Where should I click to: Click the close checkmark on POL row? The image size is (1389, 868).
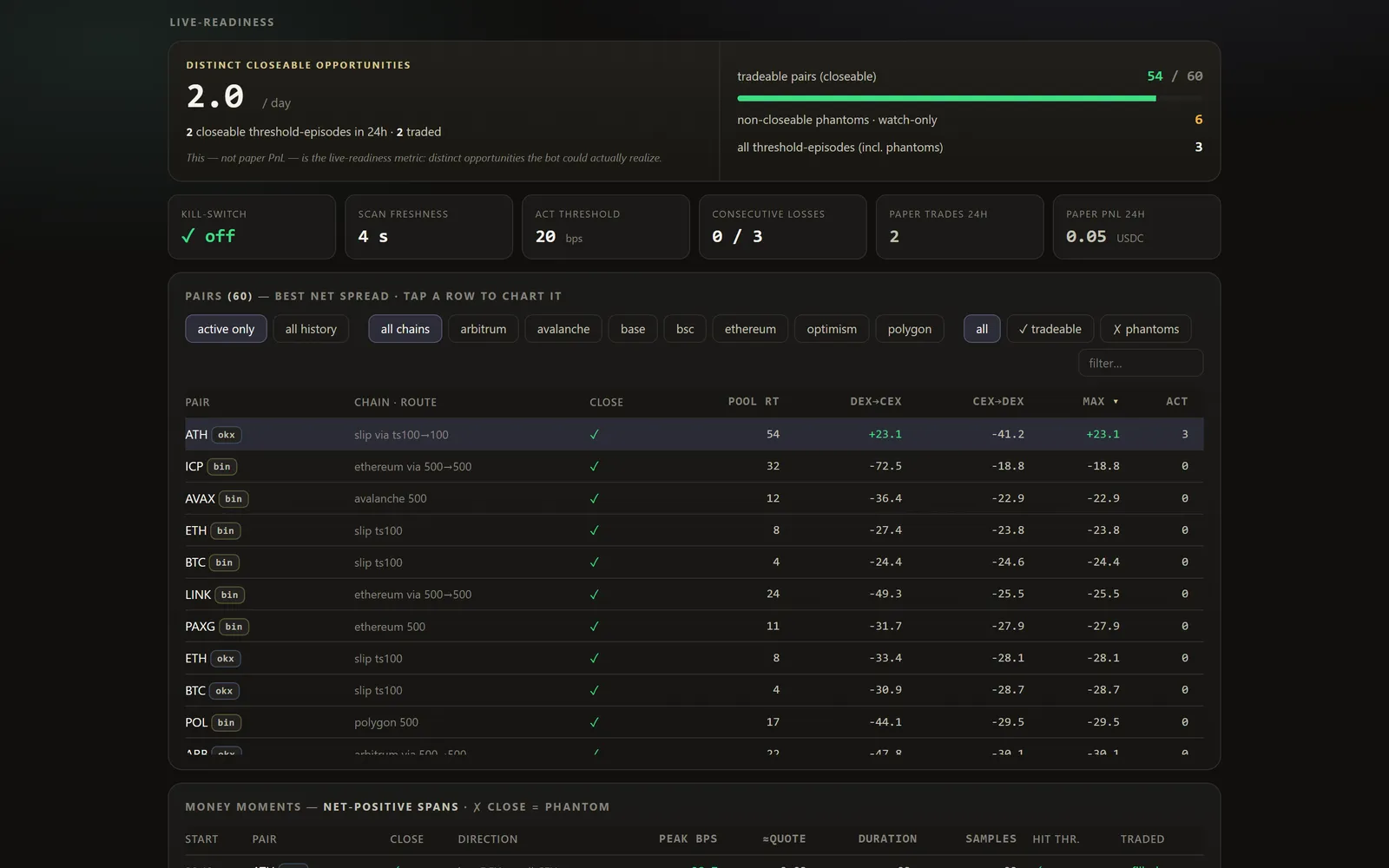(x=595, y=722)
